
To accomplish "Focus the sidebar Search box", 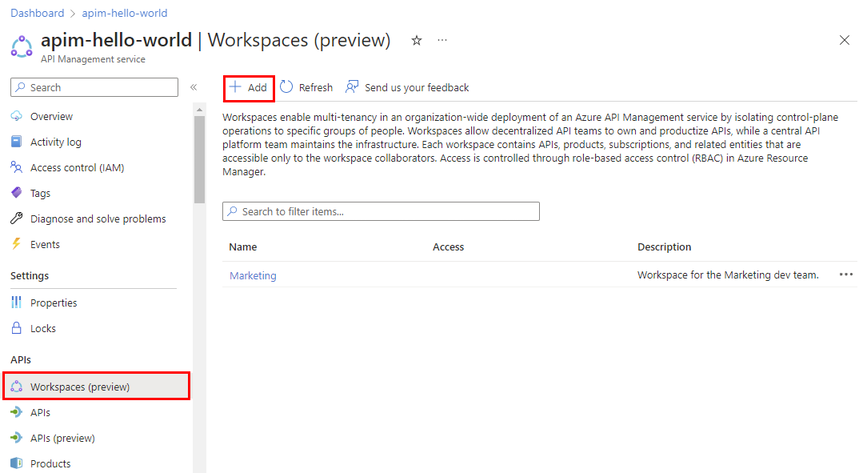I will pyautogui.click(x=94, y=87).
